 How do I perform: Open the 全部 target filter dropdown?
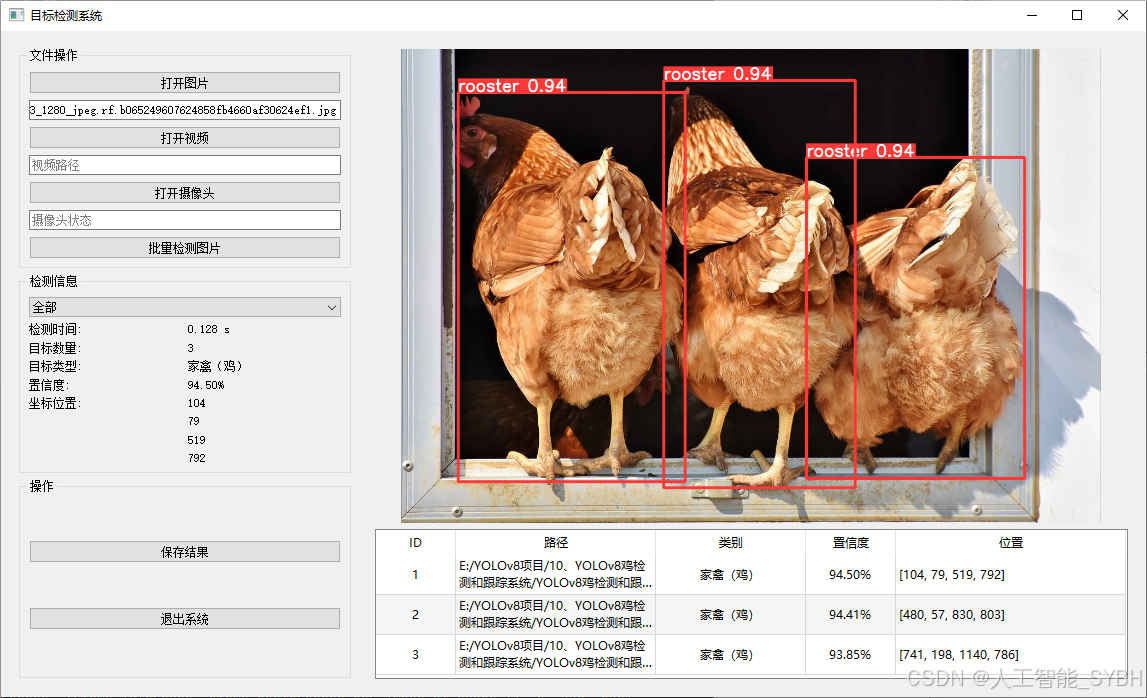[184, 307]
